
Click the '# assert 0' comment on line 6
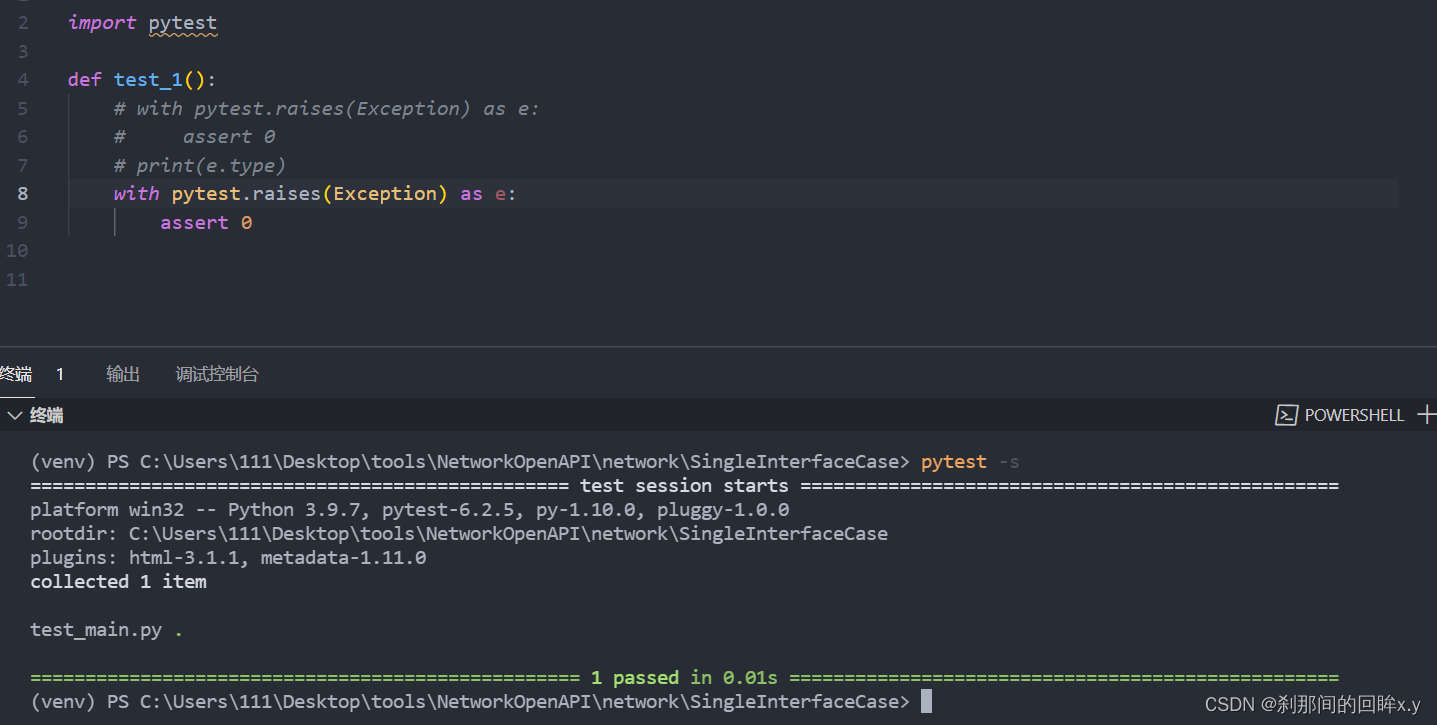(195, 137)
